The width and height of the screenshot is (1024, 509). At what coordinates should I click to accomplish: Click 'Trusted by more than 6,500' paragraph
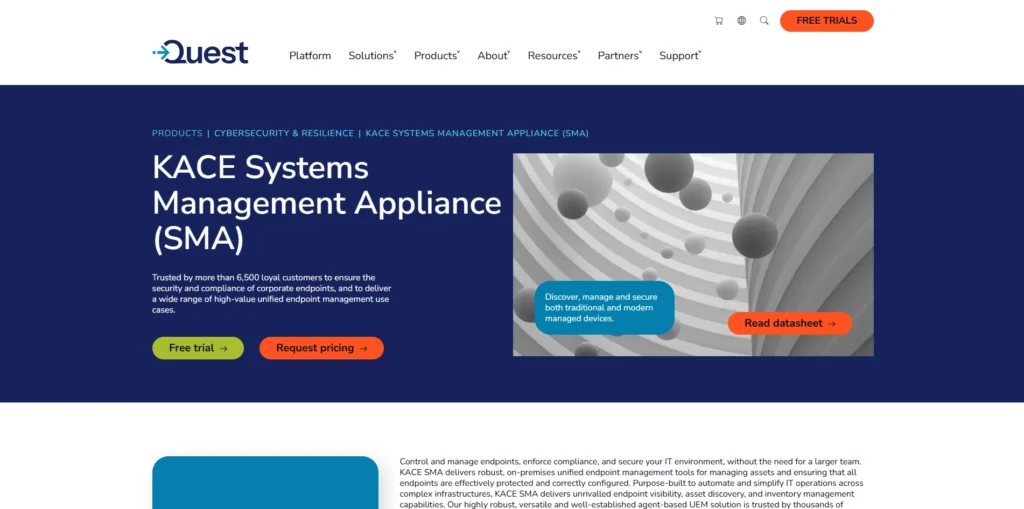click(x=271, y=294)
